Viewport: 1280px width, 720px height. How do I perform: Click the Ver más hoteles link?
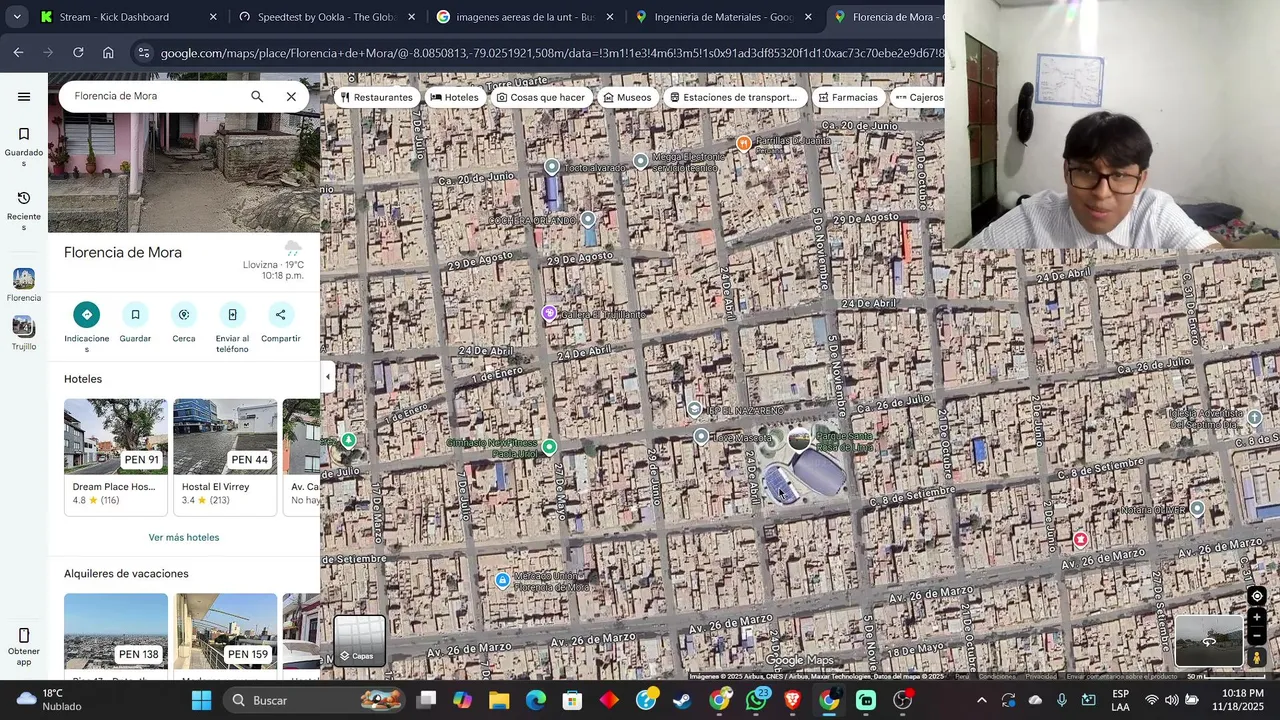pos(184,537)
